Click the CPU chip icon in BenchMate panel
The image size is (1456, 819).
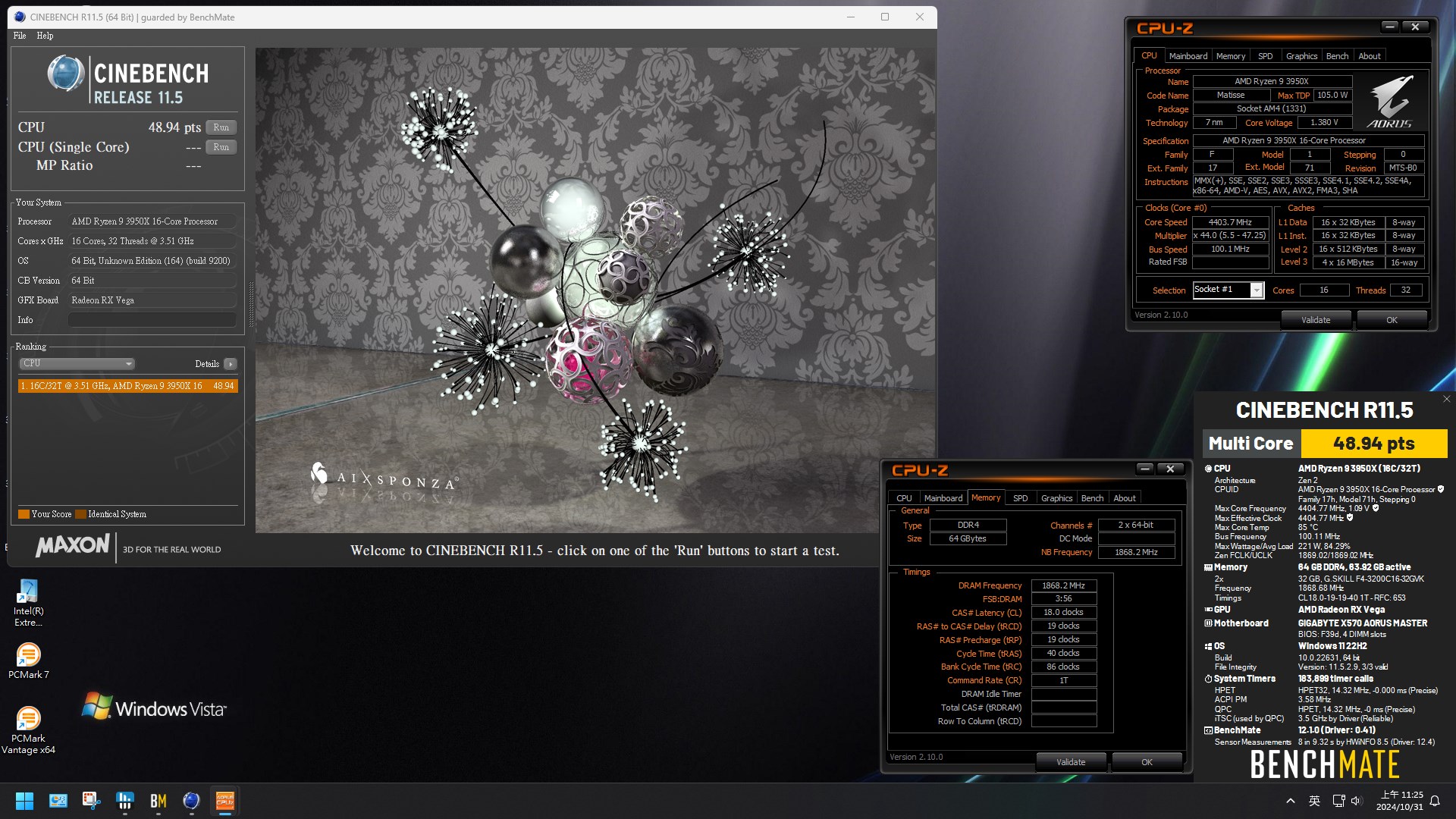1209,469
